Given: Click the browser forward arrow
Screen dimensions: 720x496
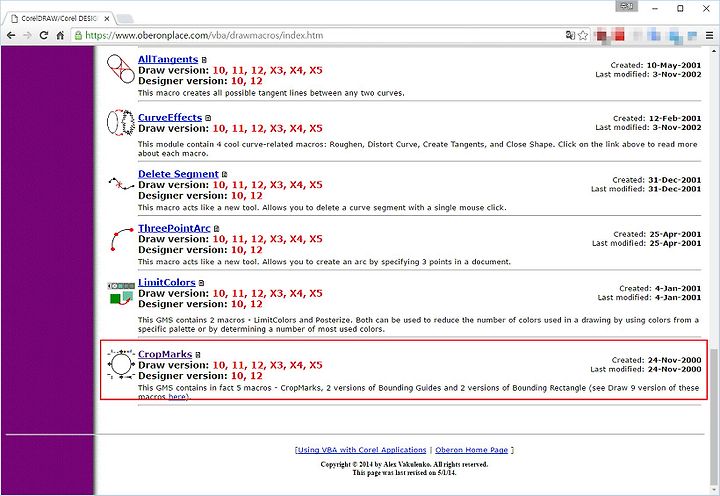Looking at the screenshot, I should pos(27,35).
